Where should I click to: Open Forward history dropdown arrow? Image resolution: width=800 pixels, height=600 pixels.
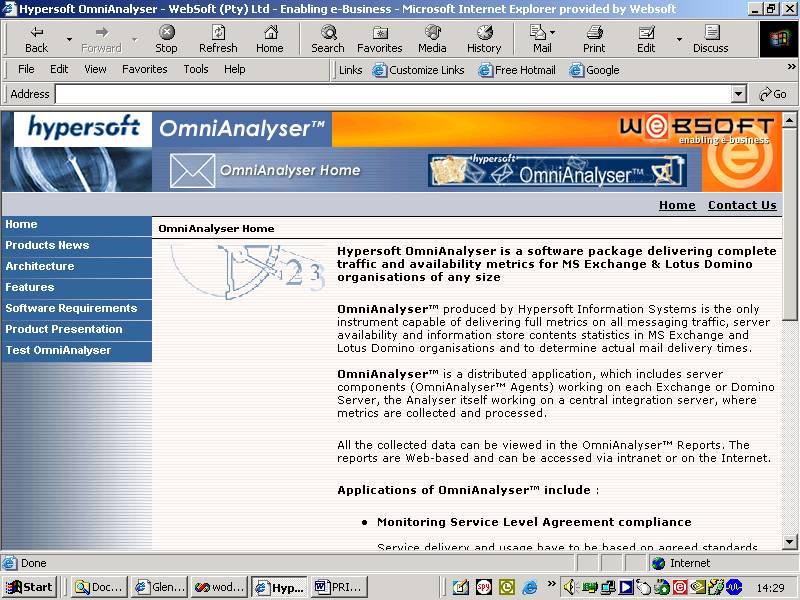(x=135, y=39)
